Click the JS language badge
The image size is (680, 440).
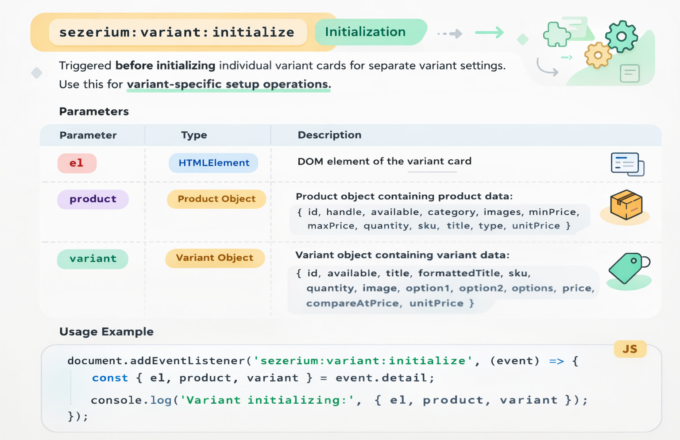point(629,349)
